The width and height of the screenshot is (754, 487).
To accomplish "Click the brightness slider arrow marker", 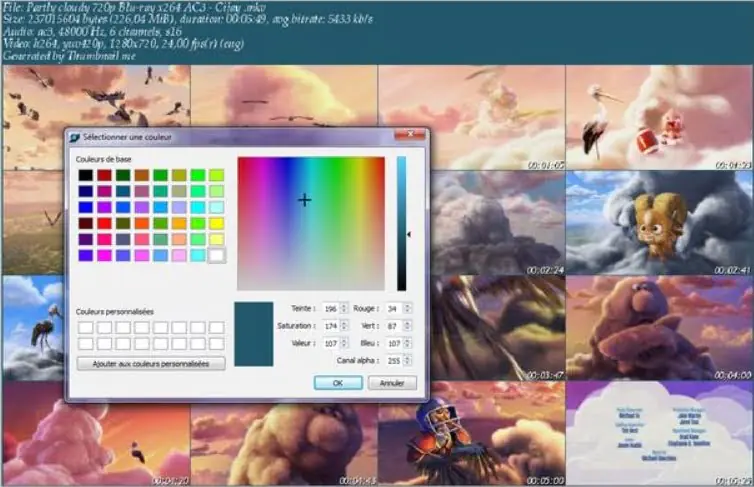I will pyautogui.click(x=408, y=235).
